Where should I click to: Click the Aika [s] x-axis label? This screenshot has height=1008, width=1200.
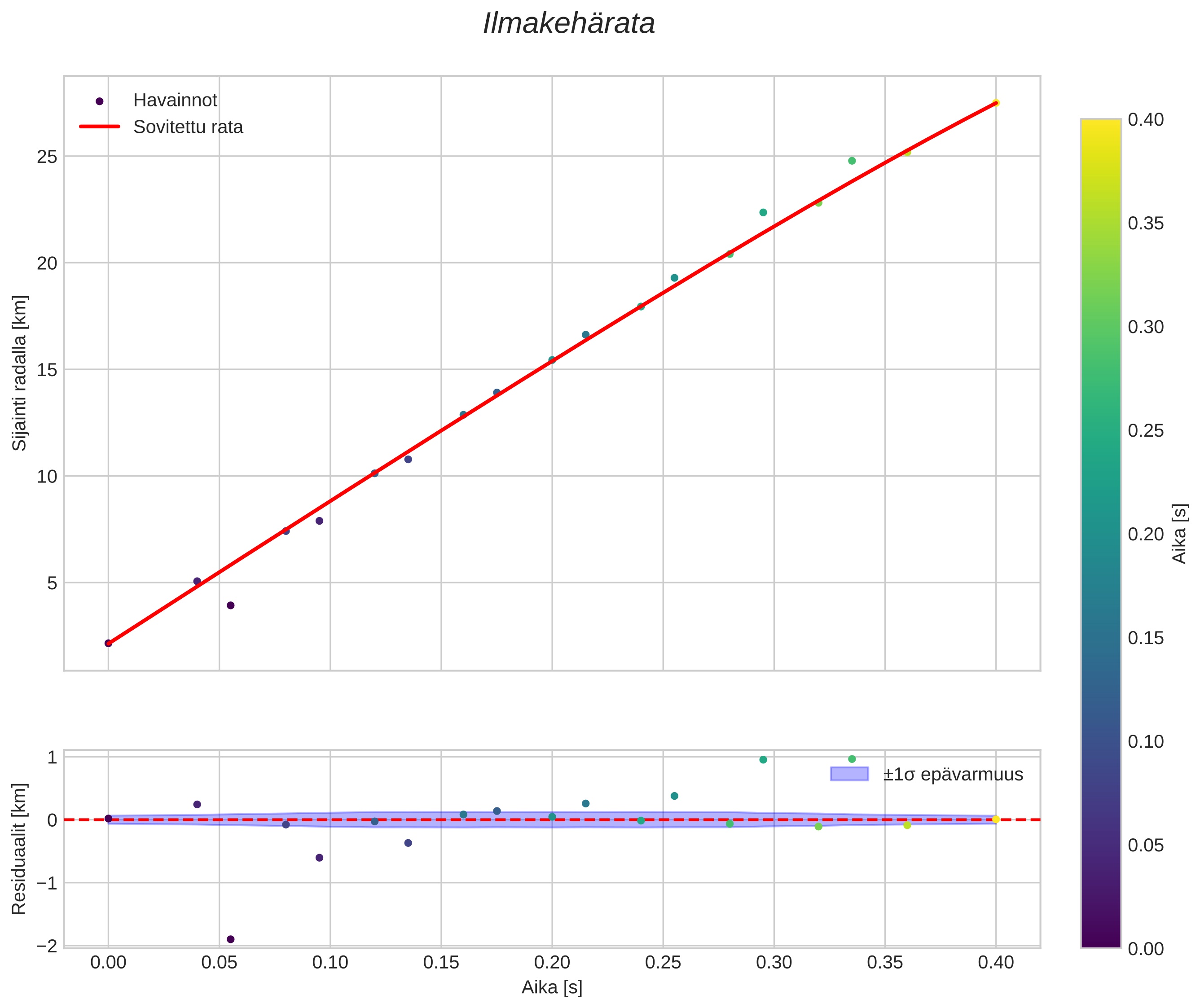pyautogui.click(x=552, y=987)
